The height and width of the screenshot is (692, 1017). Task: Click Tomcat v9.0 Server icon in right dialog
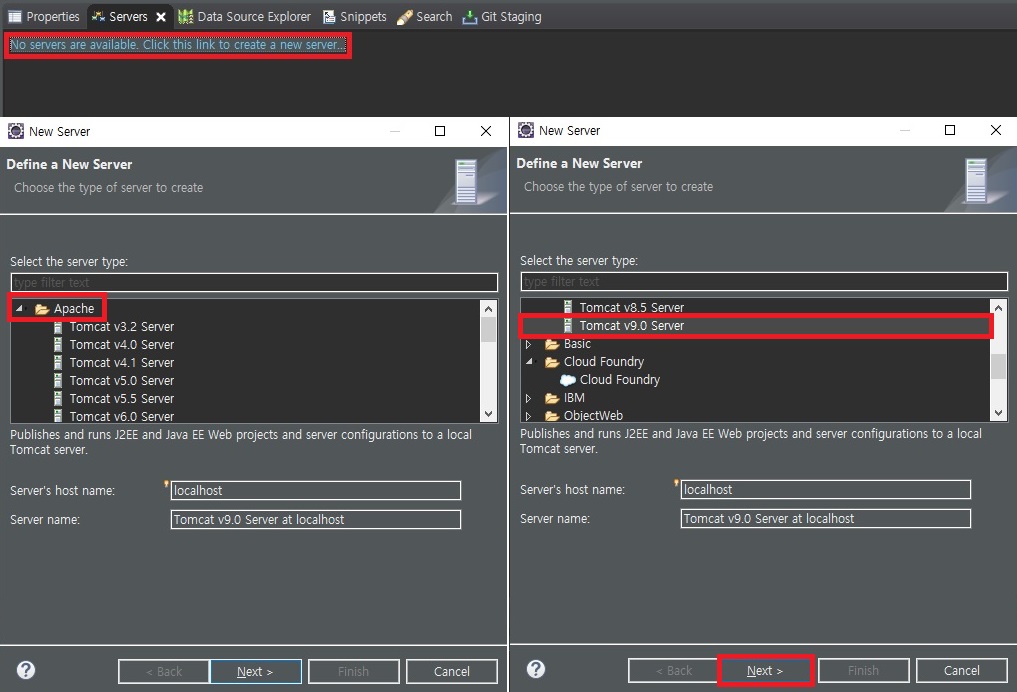[568, 326]
